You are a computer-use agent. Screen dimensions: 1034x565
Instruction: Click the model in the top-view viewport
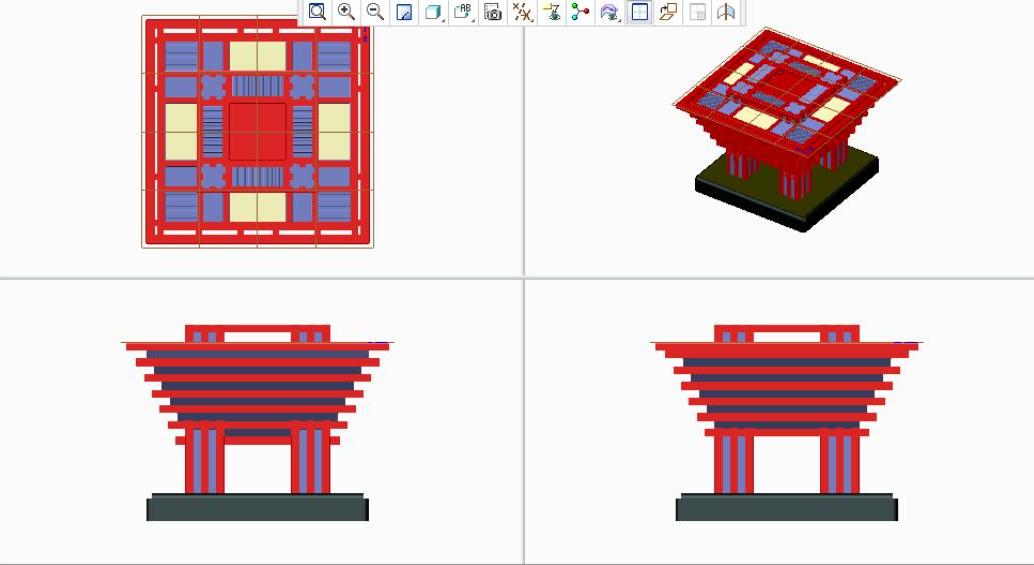tap(258, 132)
